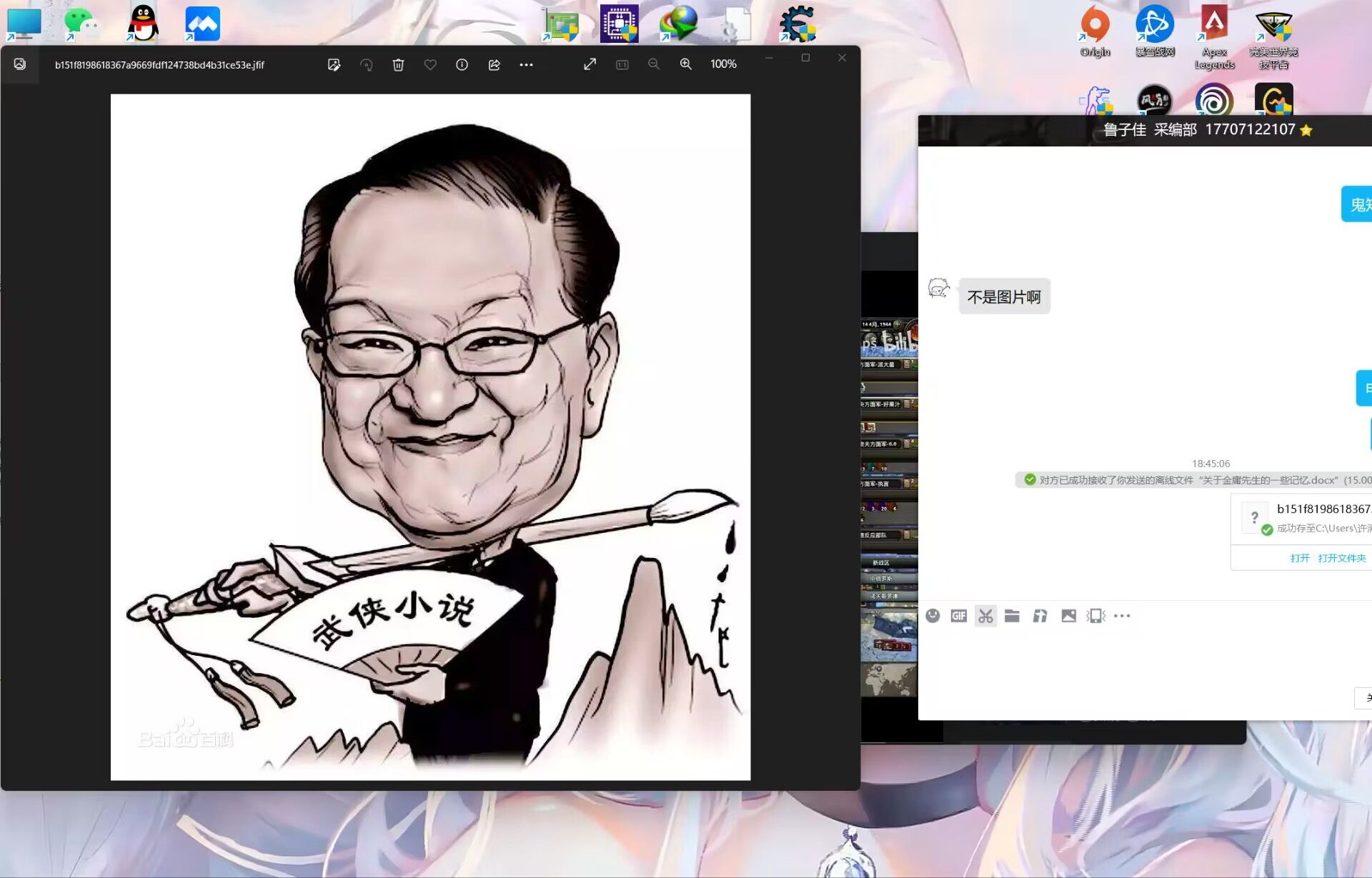Click the 1:1 actual size icon
Viewport: 1372px width, 878px height.
point(622,65)
